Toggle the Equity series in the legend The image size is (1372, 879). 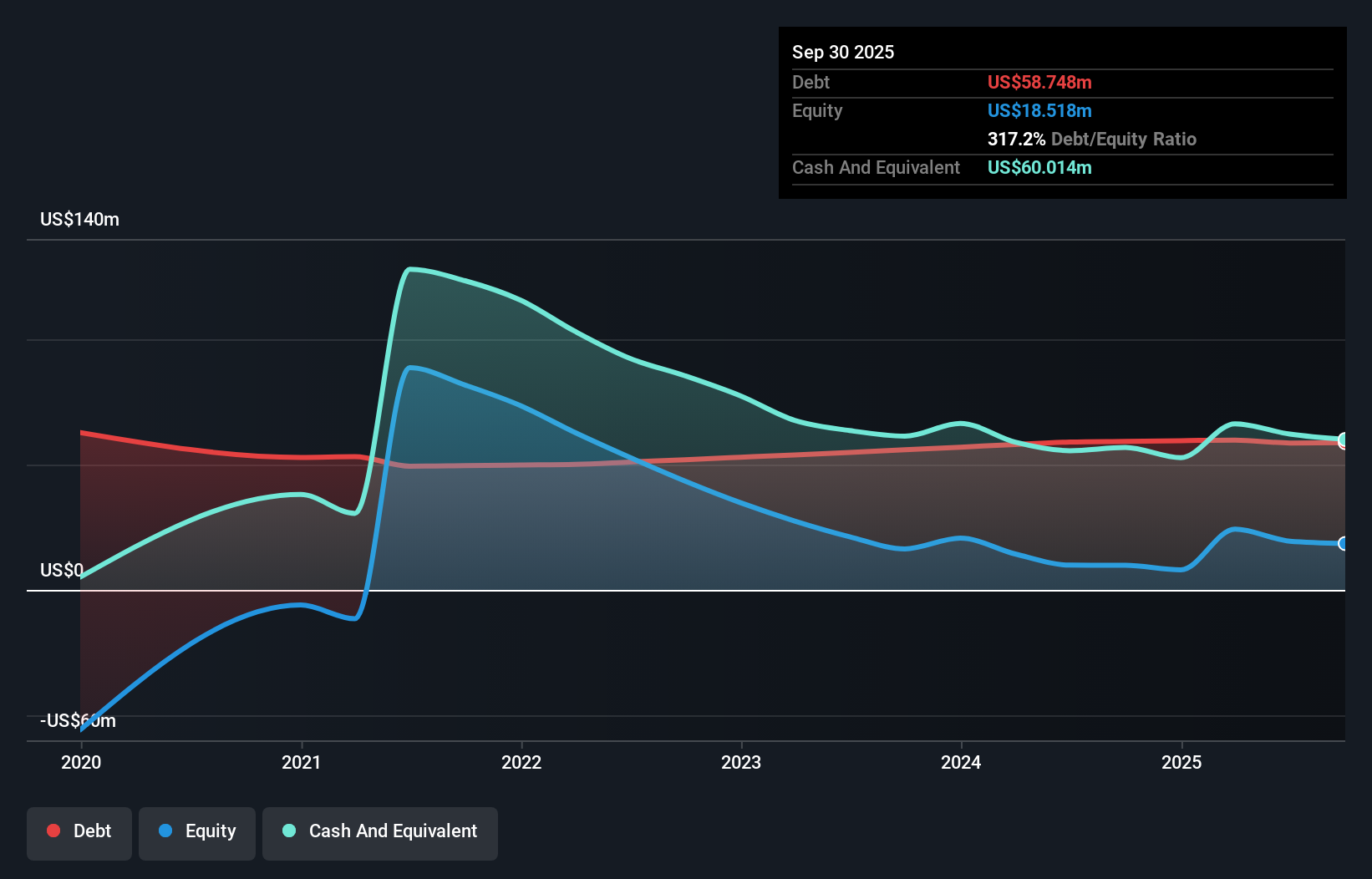(197, 833)
